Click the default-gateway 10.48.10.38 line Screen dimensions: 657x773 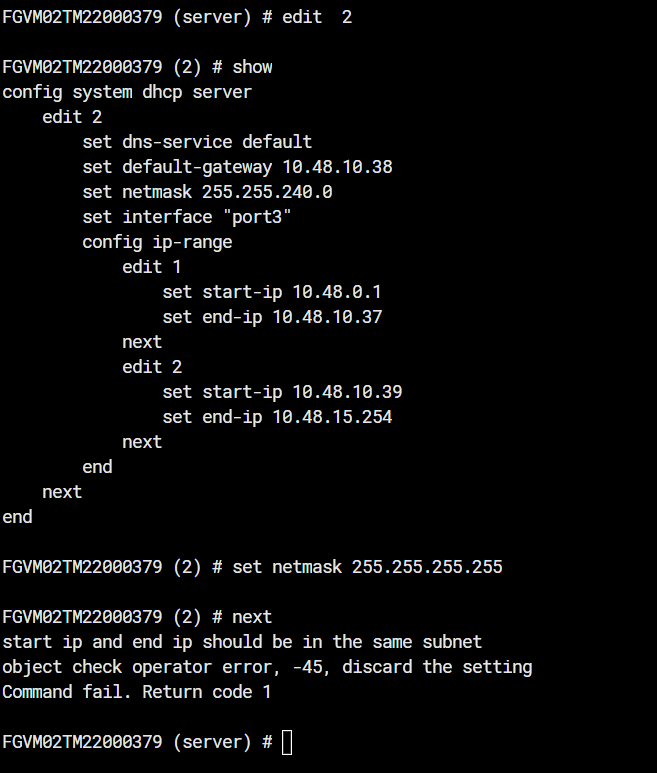tap(237, 167)
